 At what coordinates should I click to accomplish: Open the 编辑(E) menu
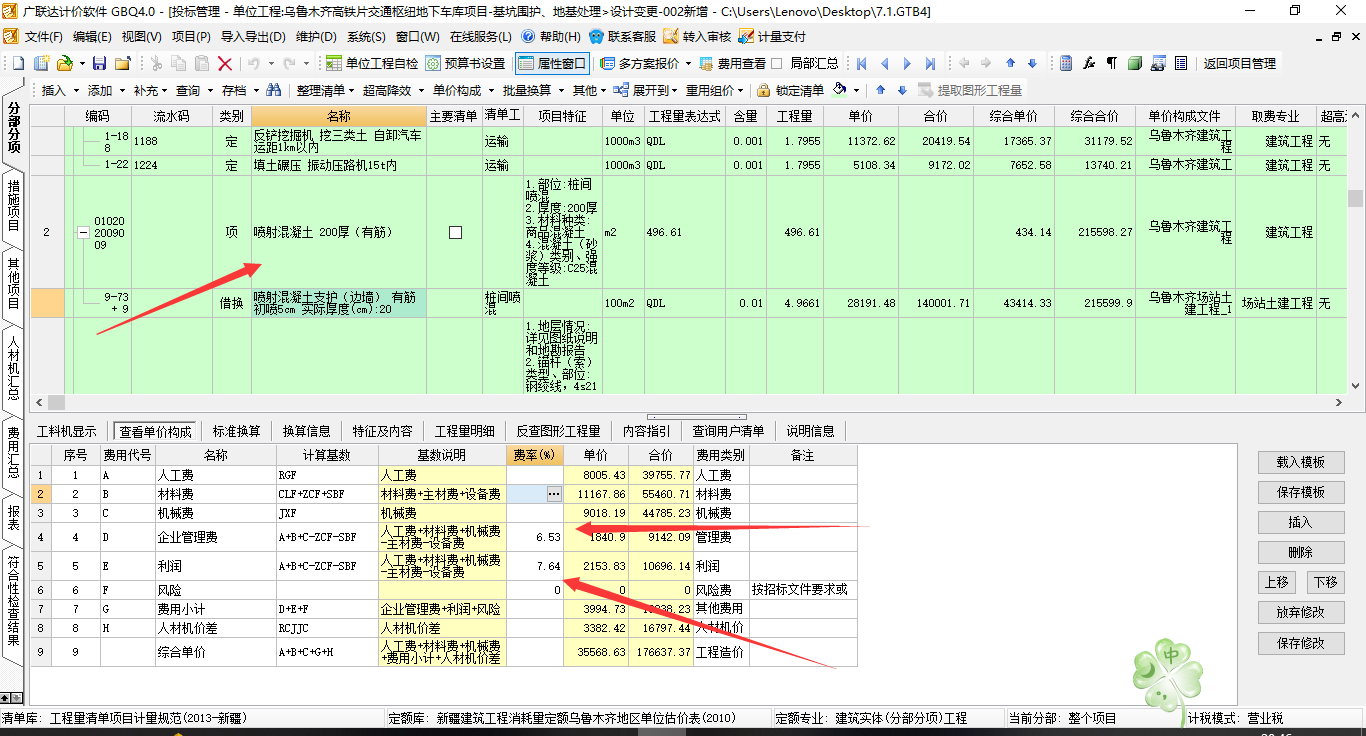coord(92,36)
